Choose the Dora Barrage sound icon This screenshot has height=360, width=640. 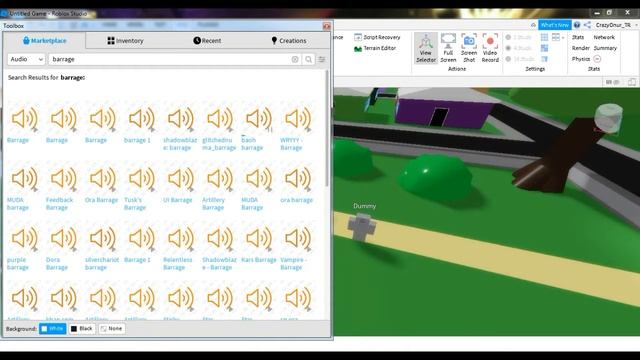[x=63, y=238]
